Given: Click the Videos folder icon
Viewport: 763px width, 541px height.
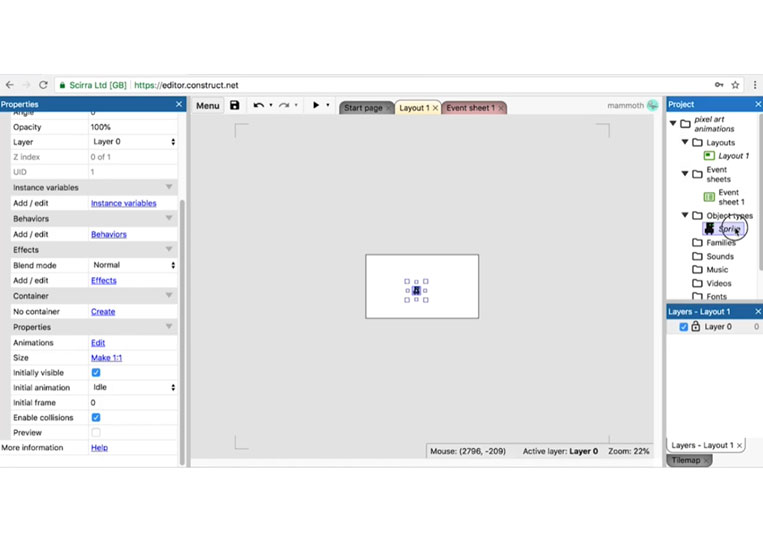Looking at the screenshot, I should click(697, 283).
